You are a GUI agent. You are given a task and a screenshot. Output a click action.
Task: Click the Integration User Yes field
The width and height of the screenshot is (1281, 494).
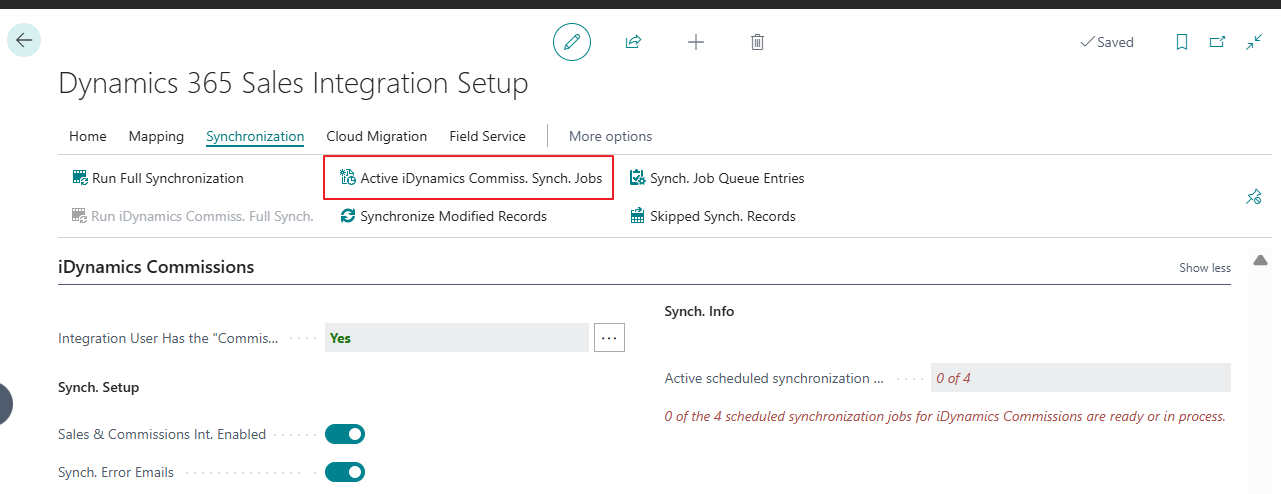pos(456,338)
